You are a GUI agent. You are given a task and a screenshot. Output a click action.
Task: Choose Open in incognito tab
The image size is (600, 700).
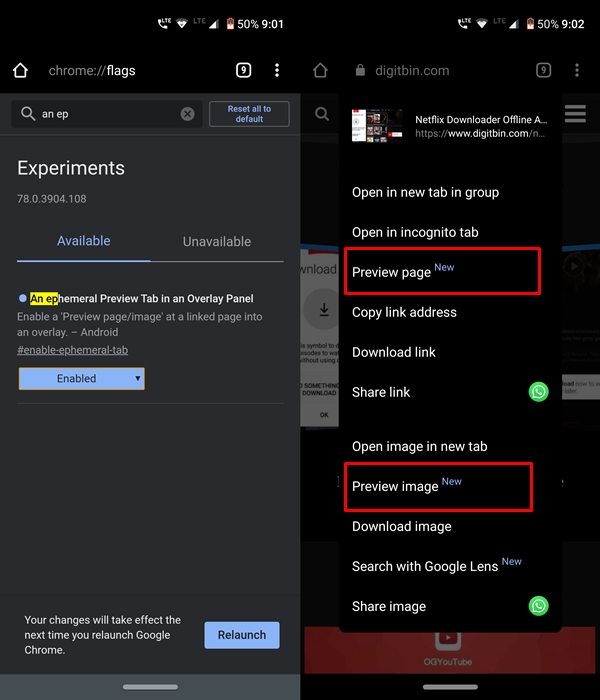tap(415, 232)
